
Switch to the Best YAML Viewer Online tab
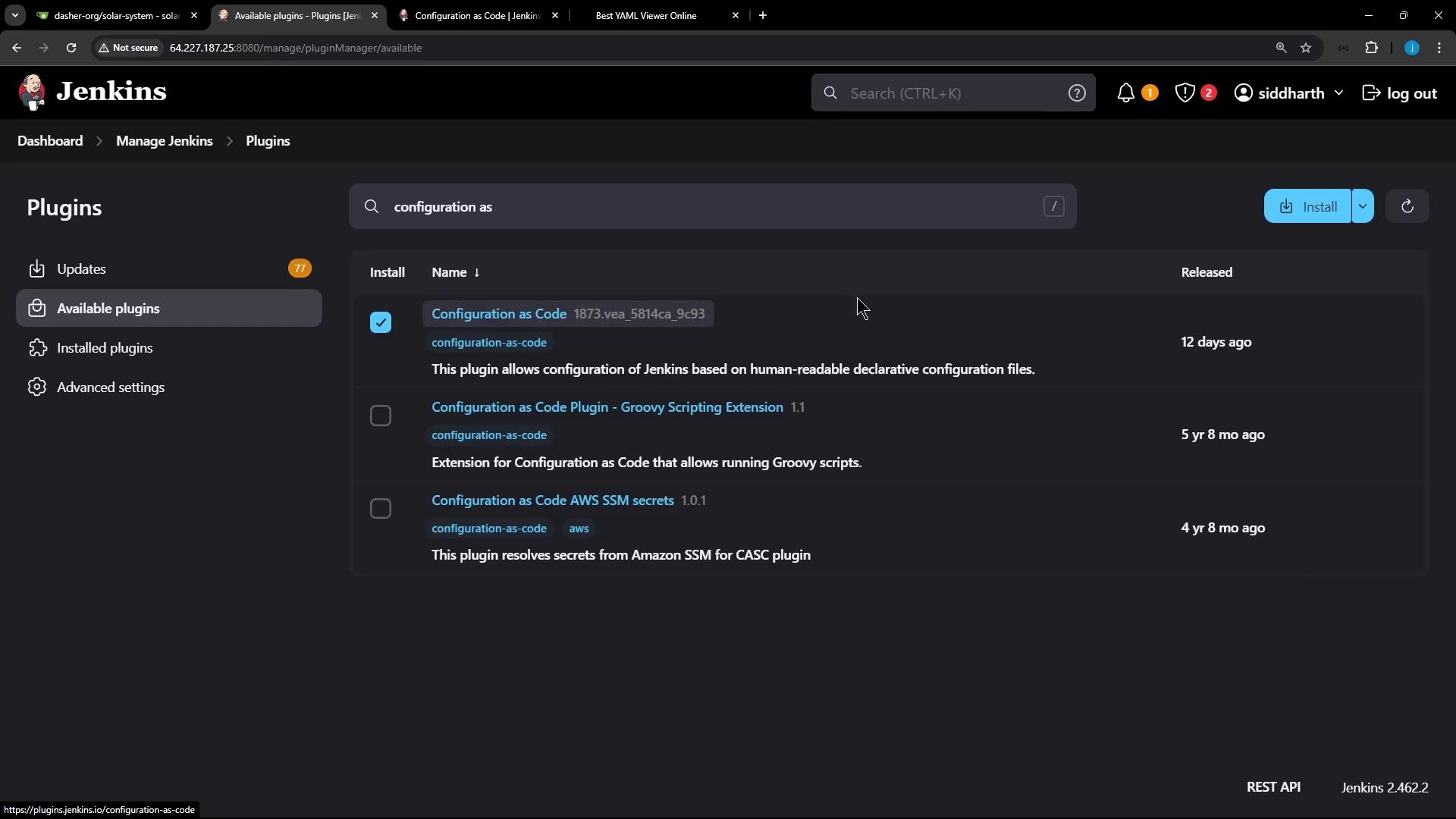coord(646,15)
